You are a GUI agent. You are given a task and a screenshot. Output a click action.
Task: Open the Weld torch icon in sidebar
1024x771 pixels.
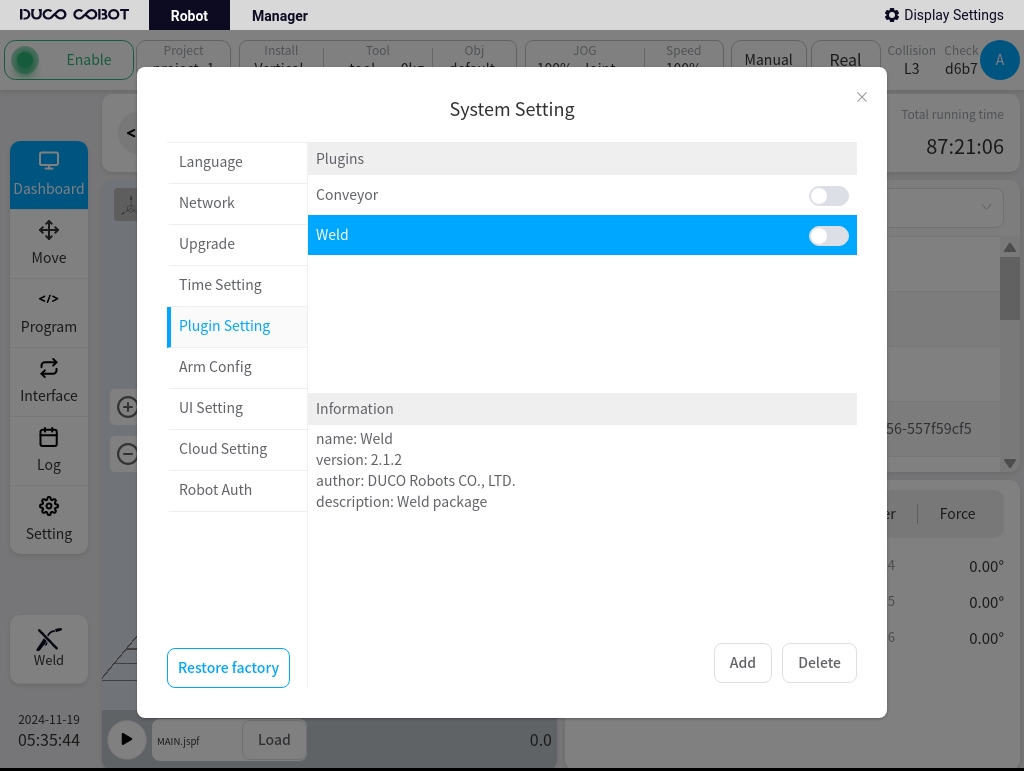pos(49,639)
